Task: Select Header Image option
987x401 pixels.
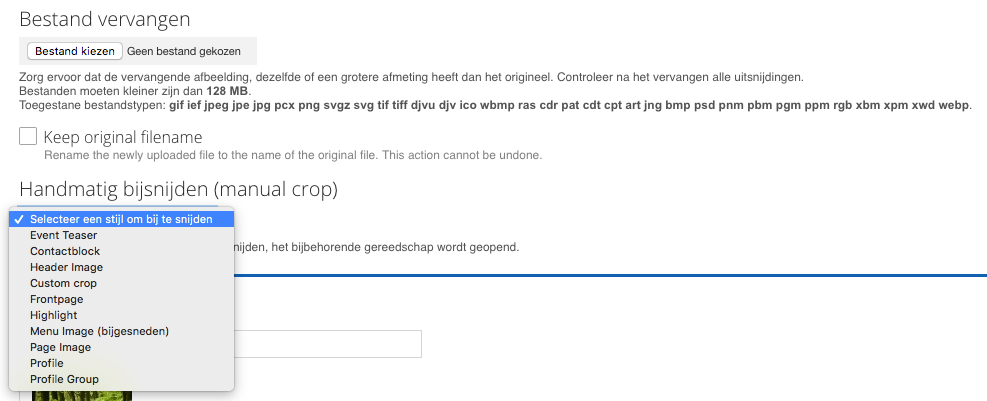Action: (66, 267)
